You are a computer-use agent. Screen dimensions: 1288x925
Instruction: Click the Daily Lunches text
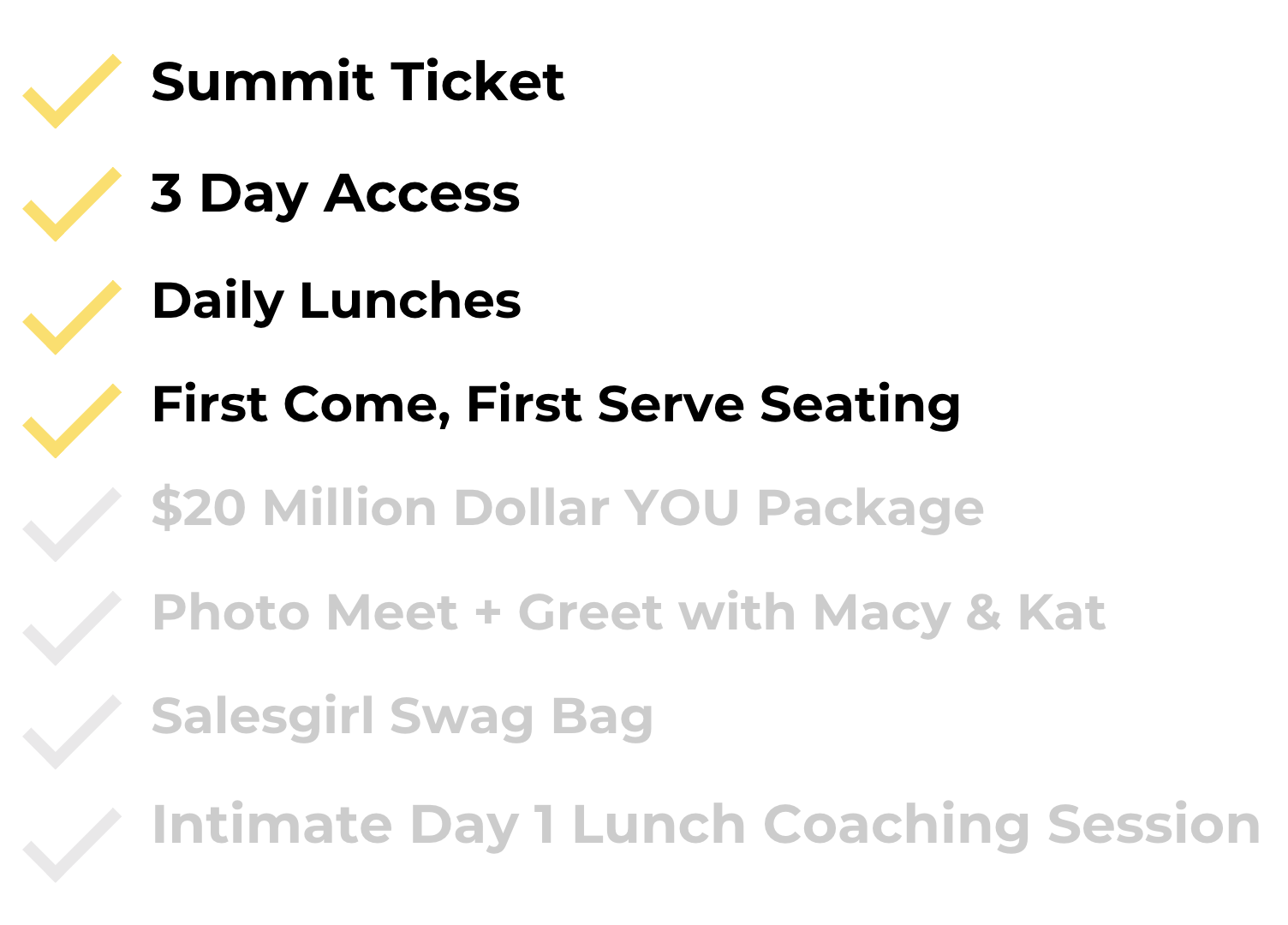[x=336, y=301]
